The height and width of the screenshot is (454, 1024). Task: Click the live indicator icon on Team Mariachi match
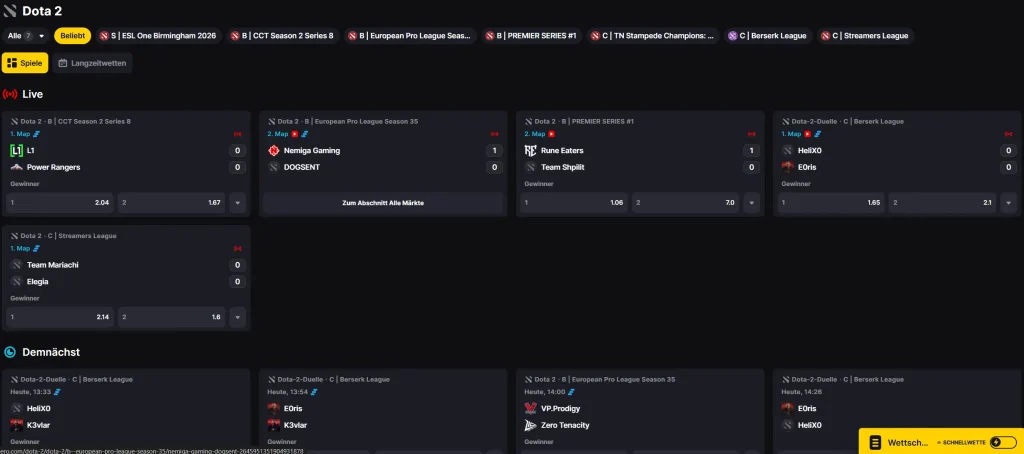tap(237, 247)
